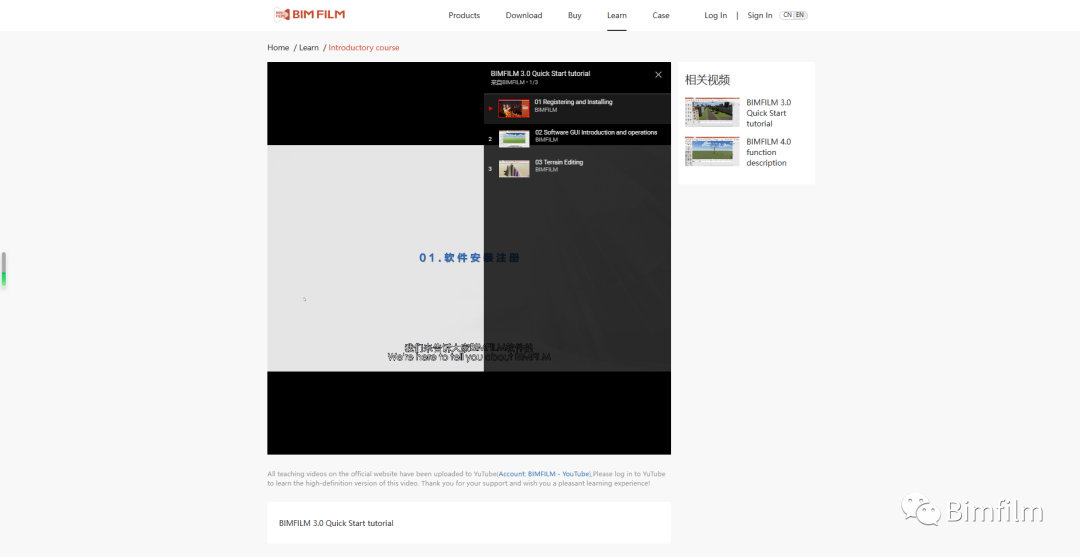This screenshot has height=557, width=1080.
Task: Switch site language to EN
Action: point(800,15)
